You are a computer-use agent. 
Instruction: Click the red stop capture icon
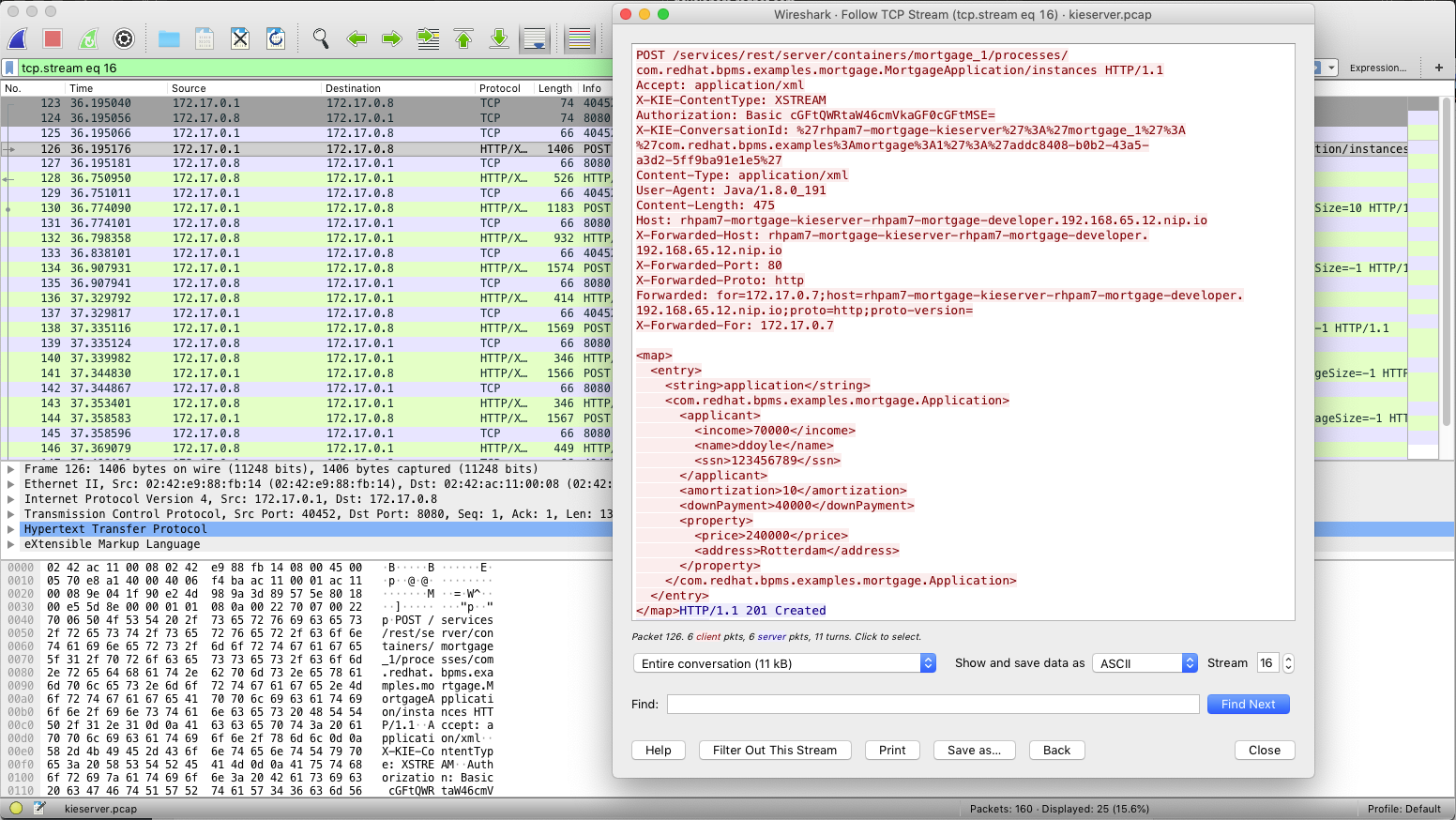pyautogui.click(x=53, y=38)
